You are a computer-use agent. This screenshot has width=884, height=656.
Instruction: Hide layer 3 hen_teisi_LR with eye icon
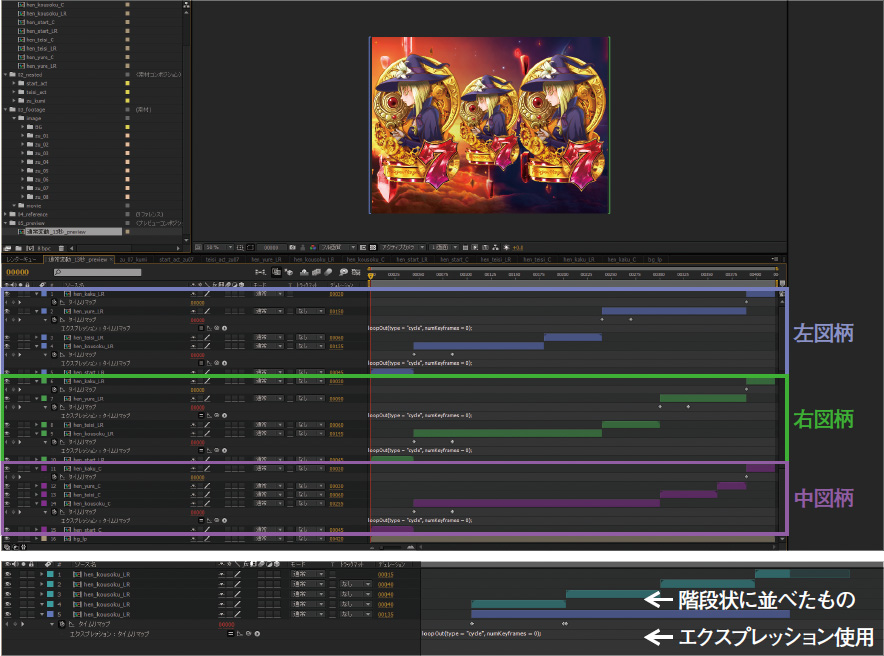pos(7,338)
